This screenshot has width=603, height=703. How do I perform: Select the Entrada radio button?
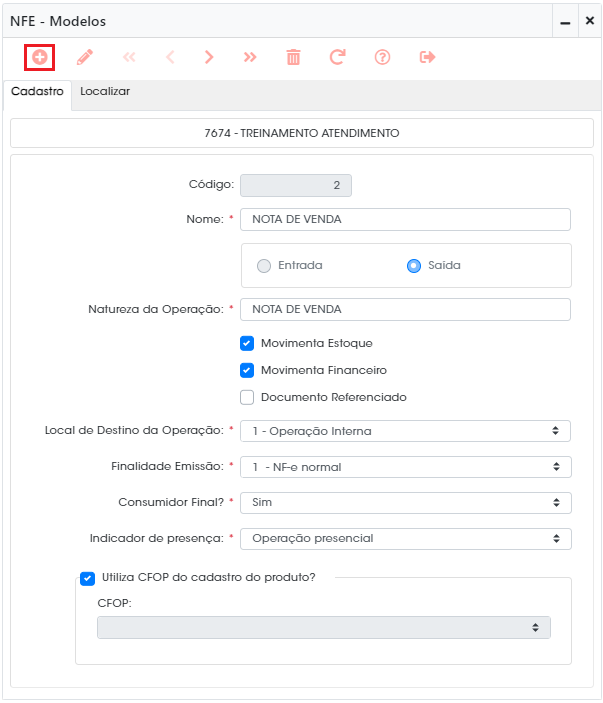tap(264, 266)
